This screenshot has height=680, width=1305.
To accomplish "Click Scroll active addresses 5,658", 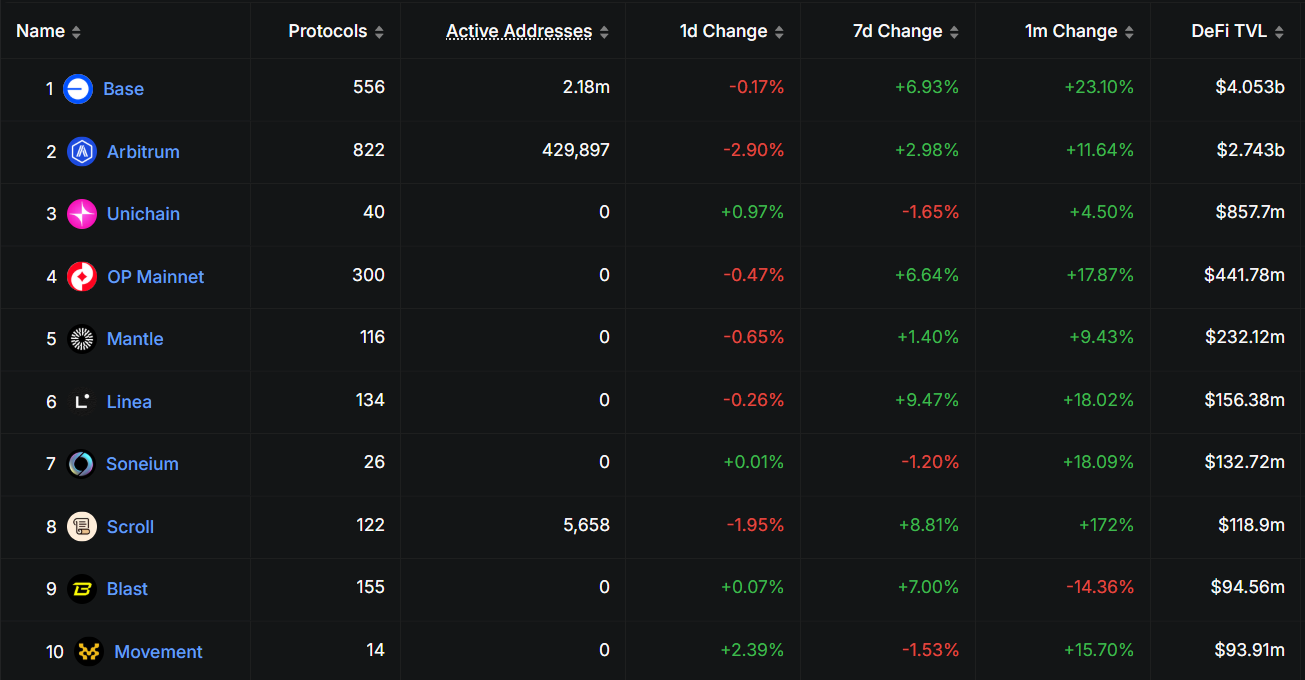I will pyautogui.click(x=587, y=525).
